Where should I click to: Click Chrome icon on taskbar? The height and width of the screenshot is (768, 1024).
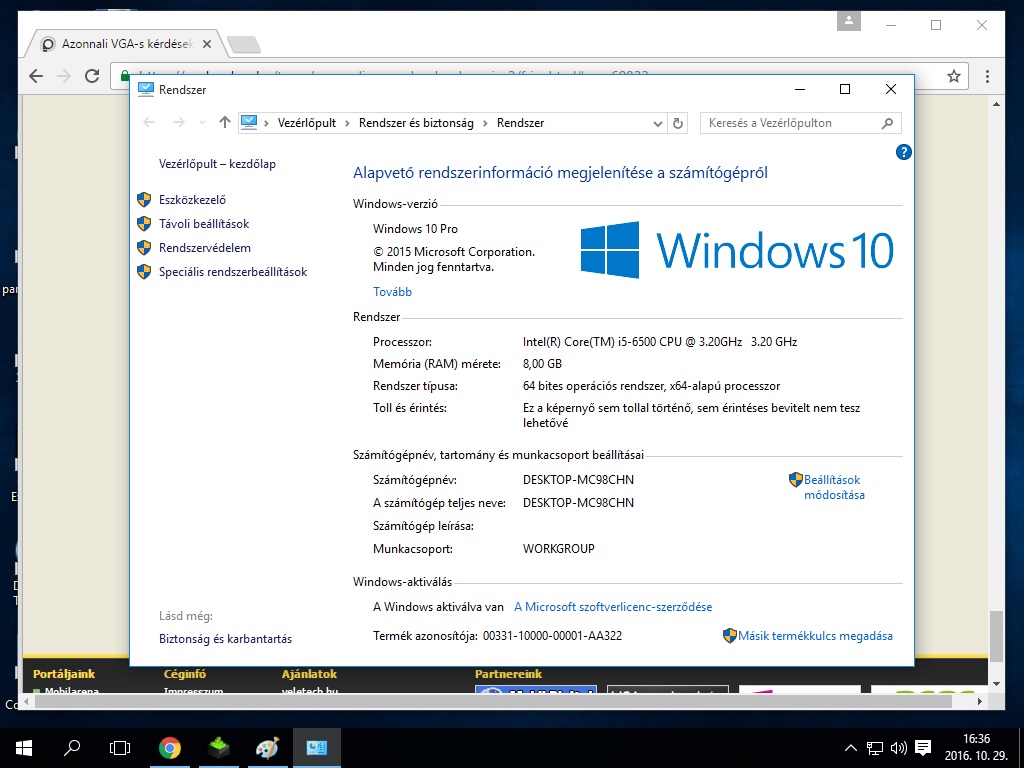coord(170,748)
